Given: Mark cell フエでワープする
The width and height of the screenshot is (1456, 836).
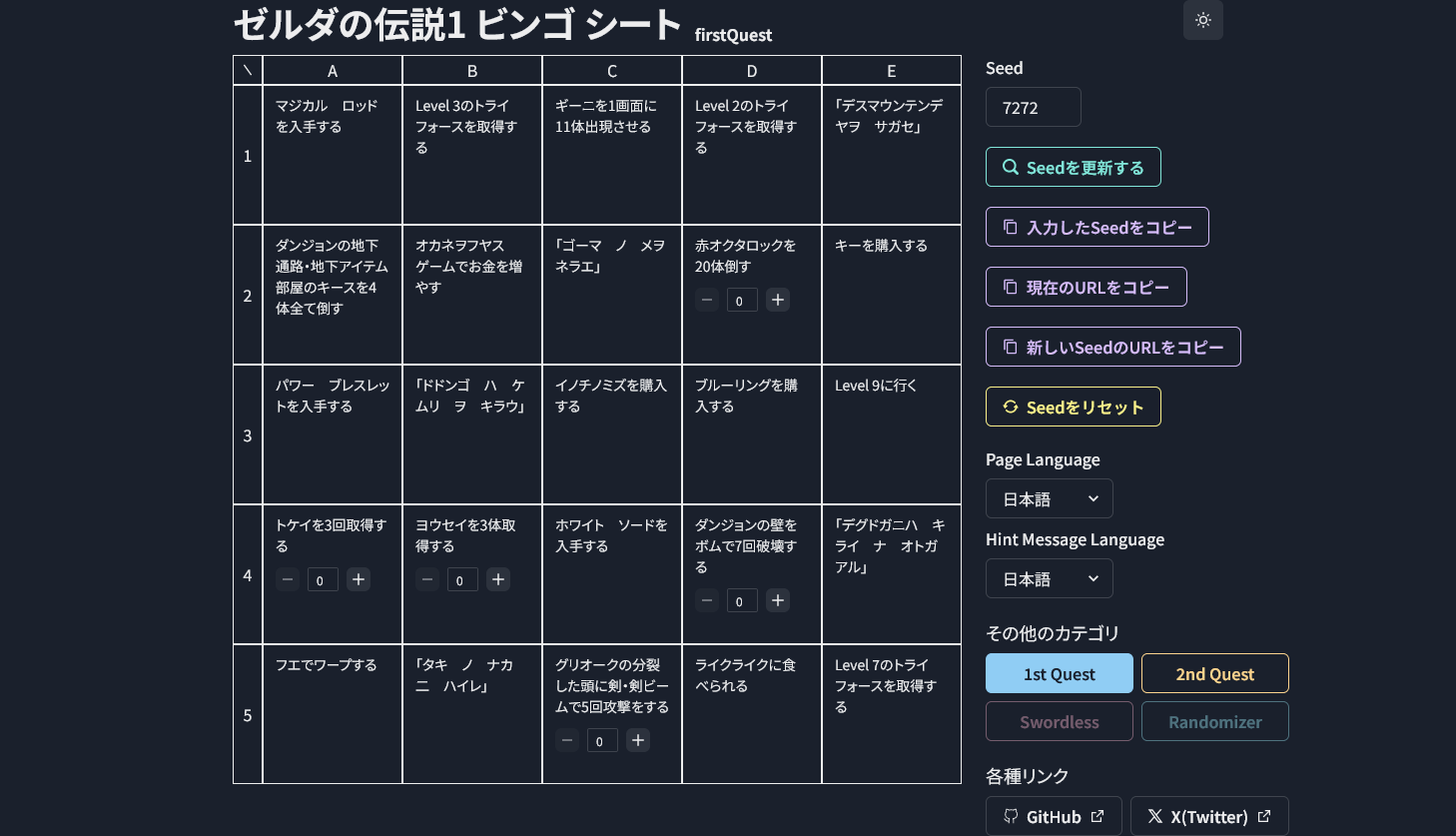Looking at the screenshot, I should point(333,714).
